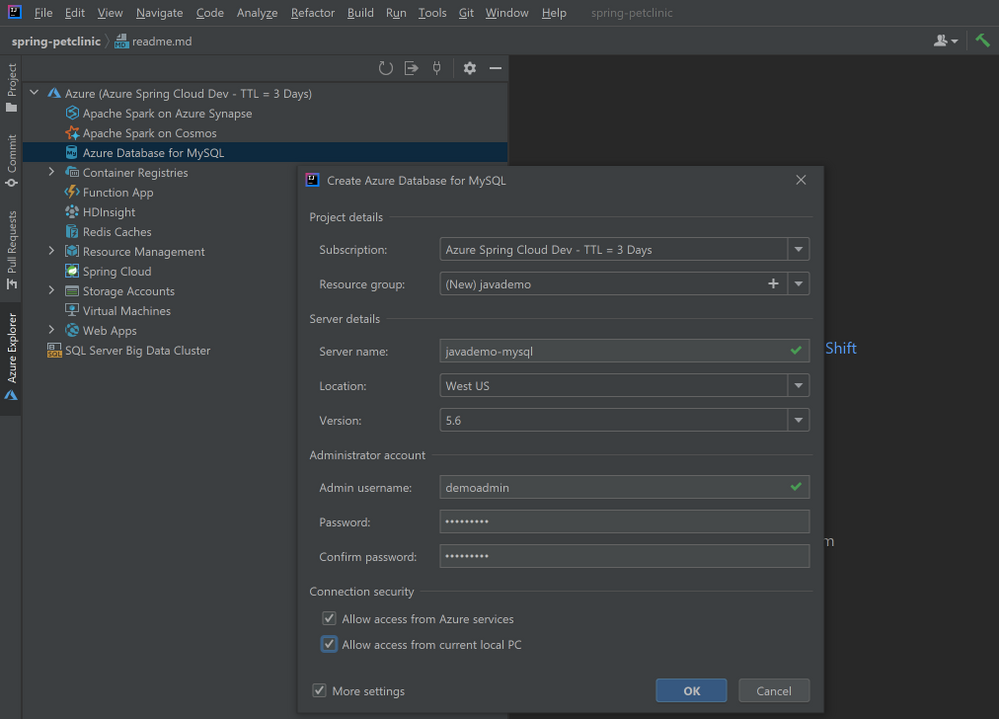Switch to the Commit tool window tab
The width and height of the screenshot is (999, 719).
(11, 161)
